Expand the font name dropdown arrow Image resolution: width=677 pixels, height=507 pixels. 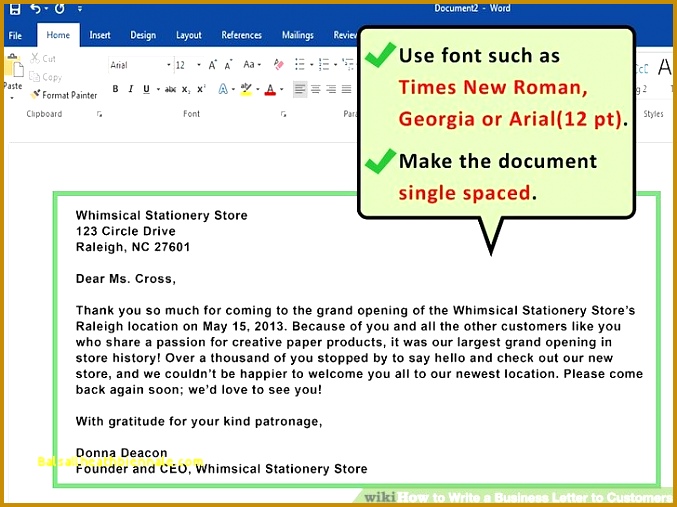click(x=169, y=65)
